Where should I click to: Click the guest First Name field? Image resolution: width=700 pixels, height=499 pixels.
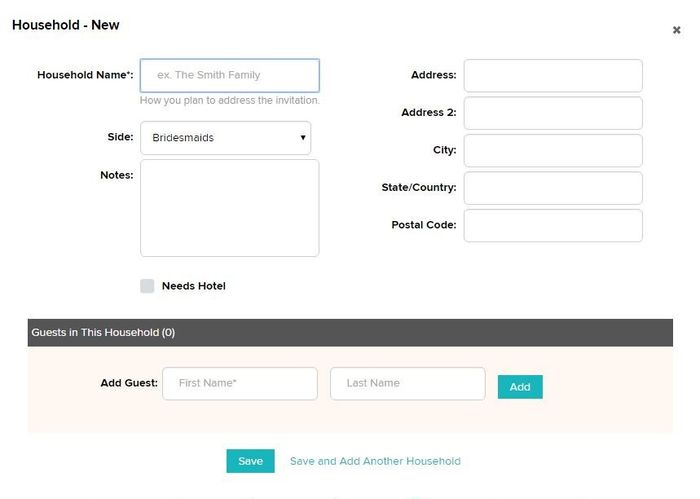(240, 383)
